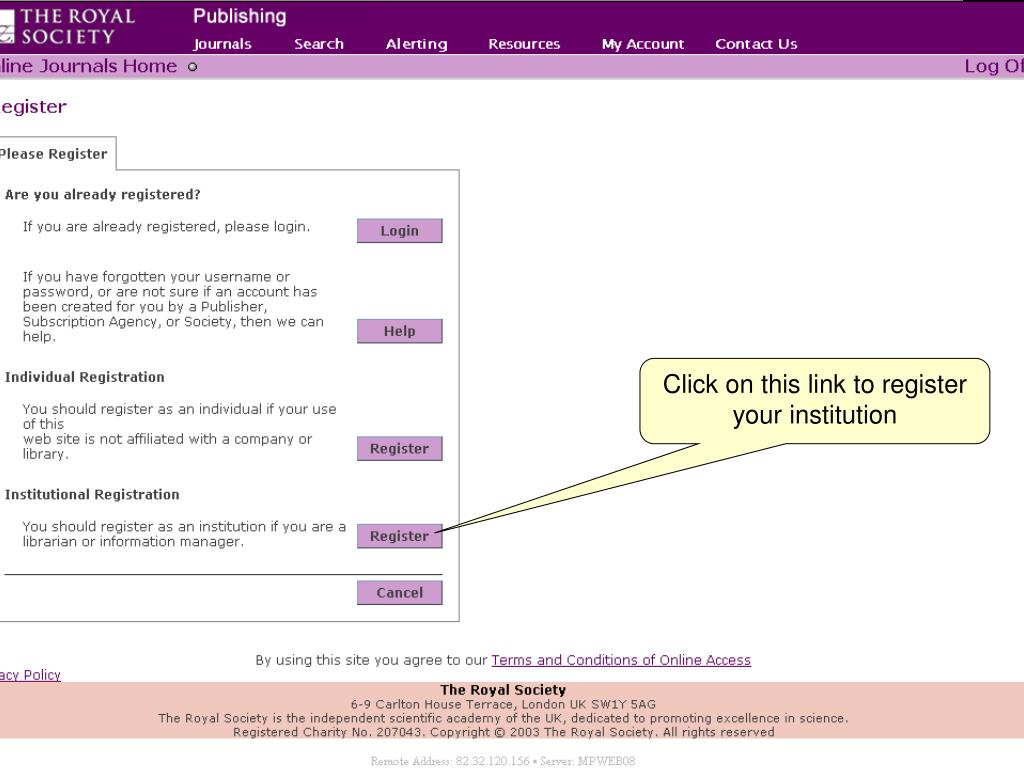Click the 'If you are already registered' text
Screen dimensions: 1024x768
pos(167,227)
